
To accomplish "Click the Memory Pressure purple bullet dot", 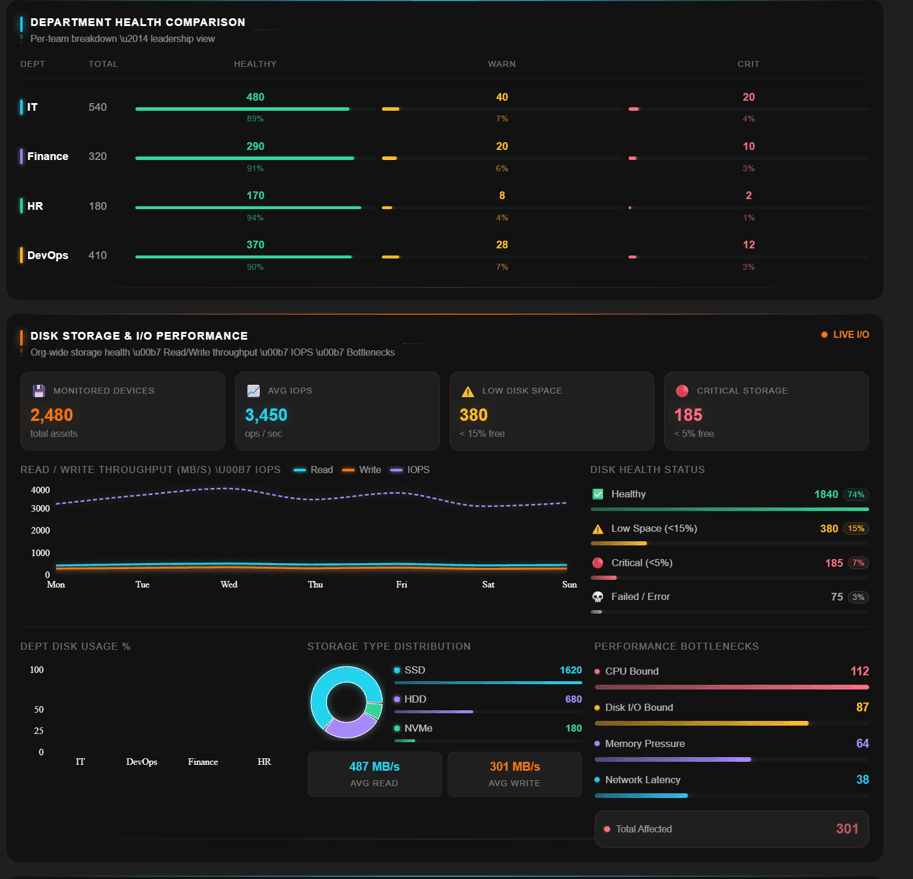I will click(597, 743).
